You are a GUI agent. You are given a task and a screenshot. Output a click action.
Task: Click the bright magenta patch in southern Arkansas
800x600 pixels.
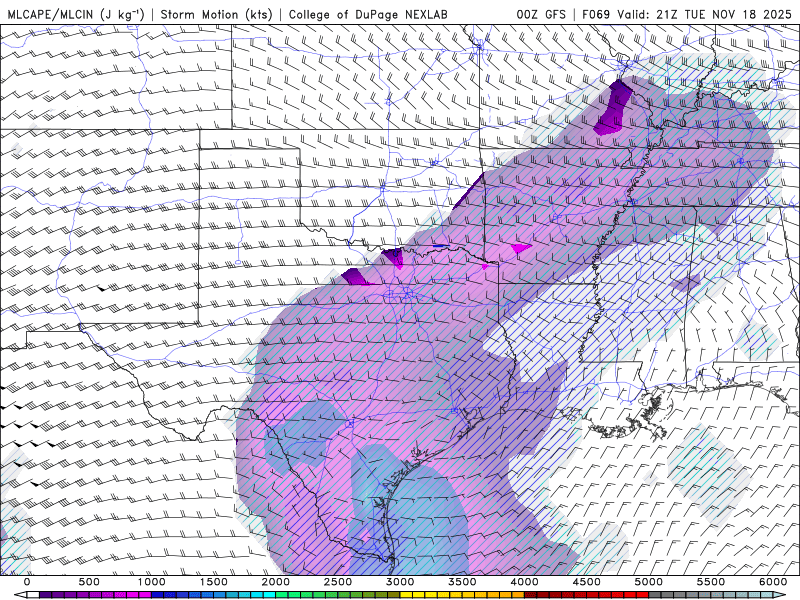tap(521, 248)
